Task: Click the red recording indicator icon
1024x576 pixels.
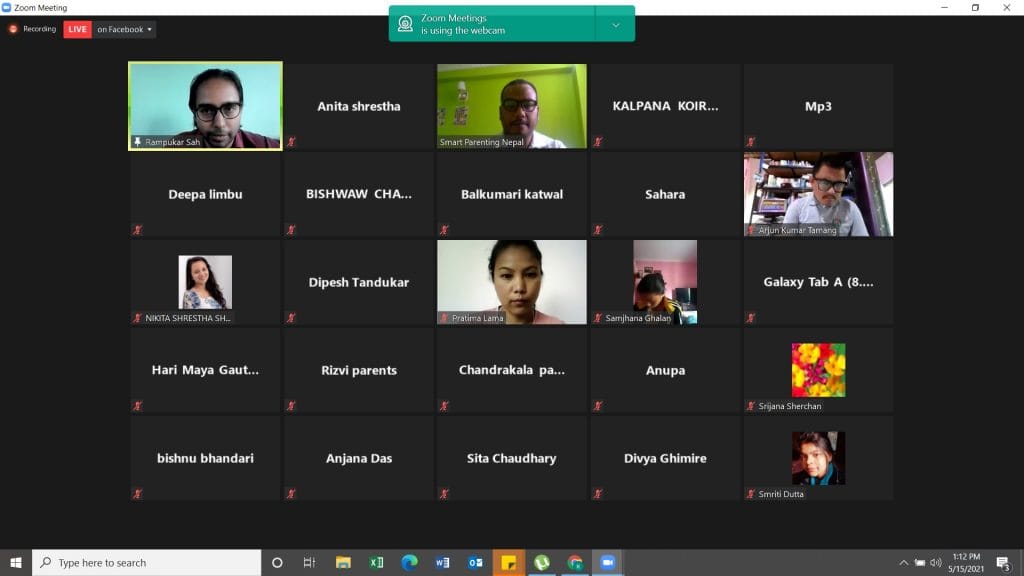Action: coord(13,29)
